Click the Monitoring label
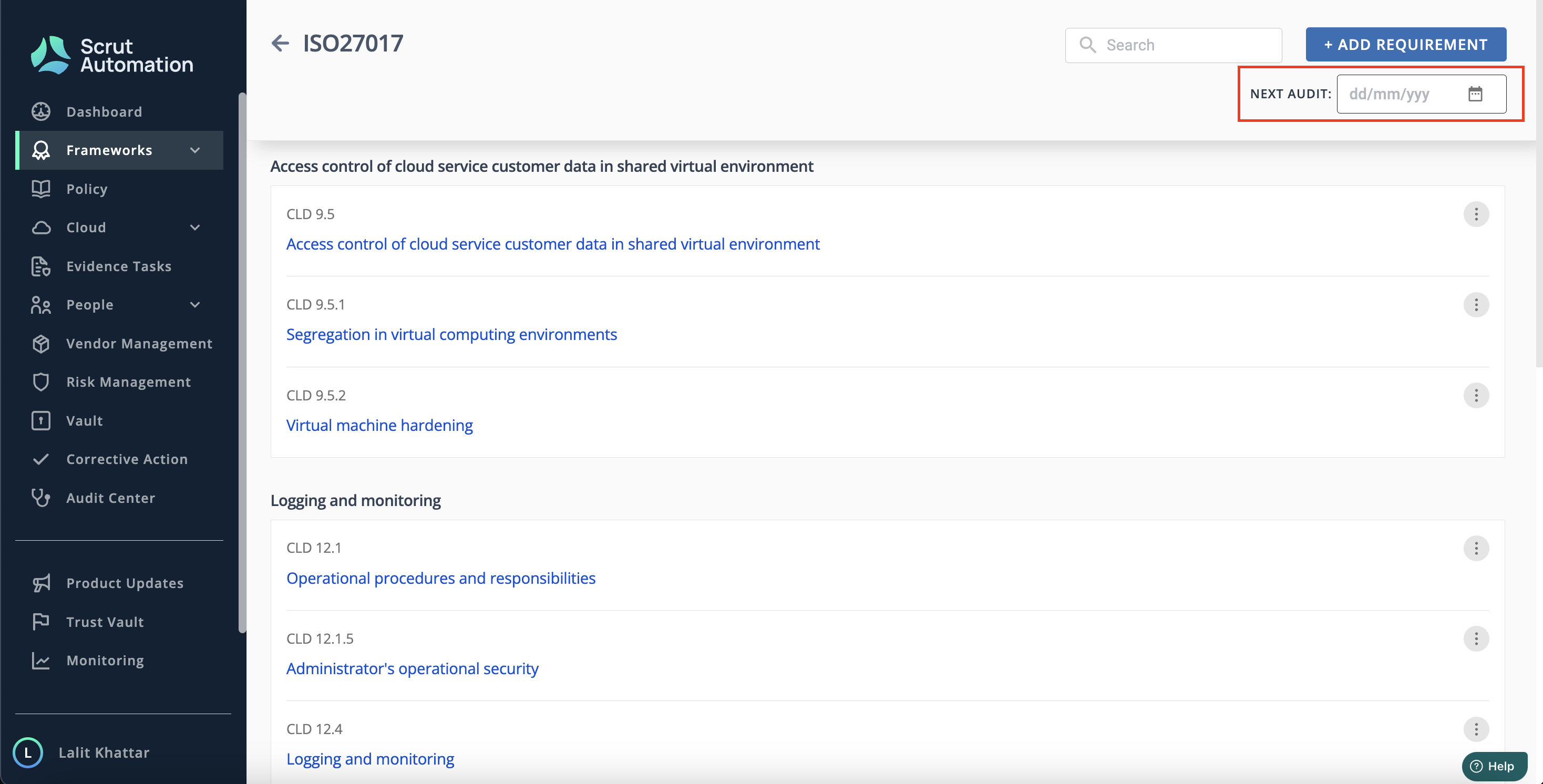The image size is (1543, 784). coord(106,661)
